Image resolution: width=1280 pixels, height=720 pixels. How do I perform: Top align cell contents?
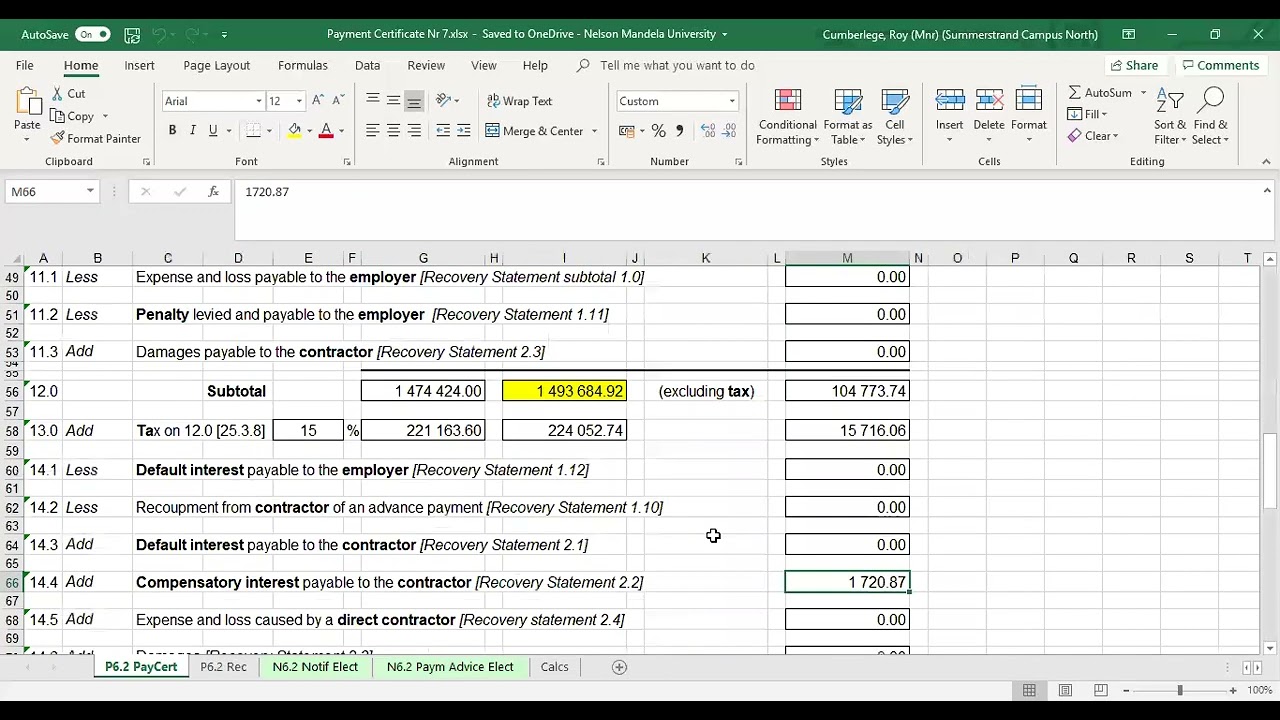pyautogui.click(x=372, y=100)
